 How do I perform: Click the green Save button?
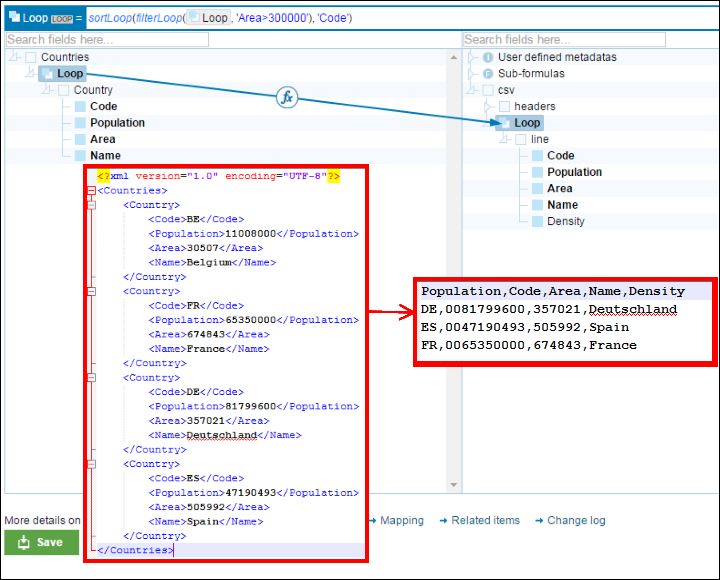(40, 542)
